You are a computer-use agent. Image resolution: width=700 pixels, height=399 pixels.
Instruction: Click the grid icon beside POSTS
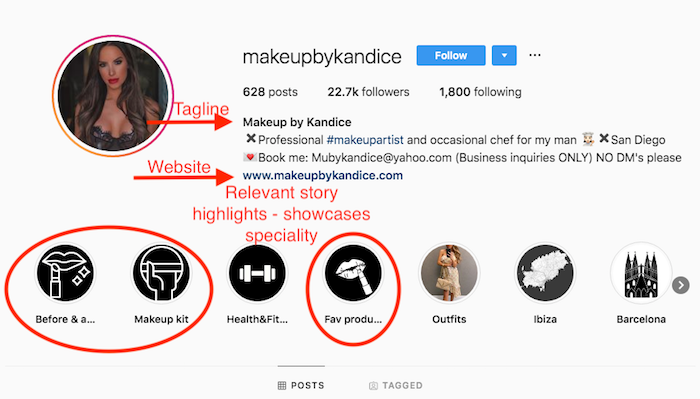click(282, 385)
